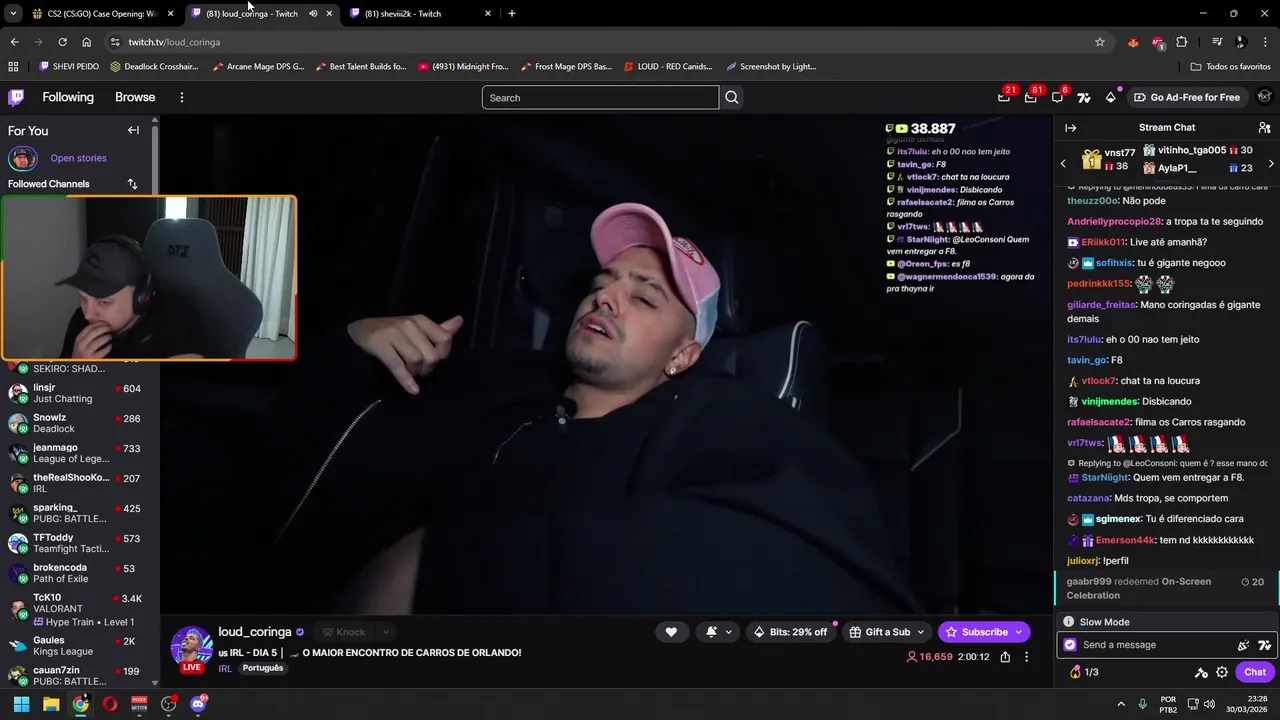Open Twitch home via purple logo

(16, 97)
